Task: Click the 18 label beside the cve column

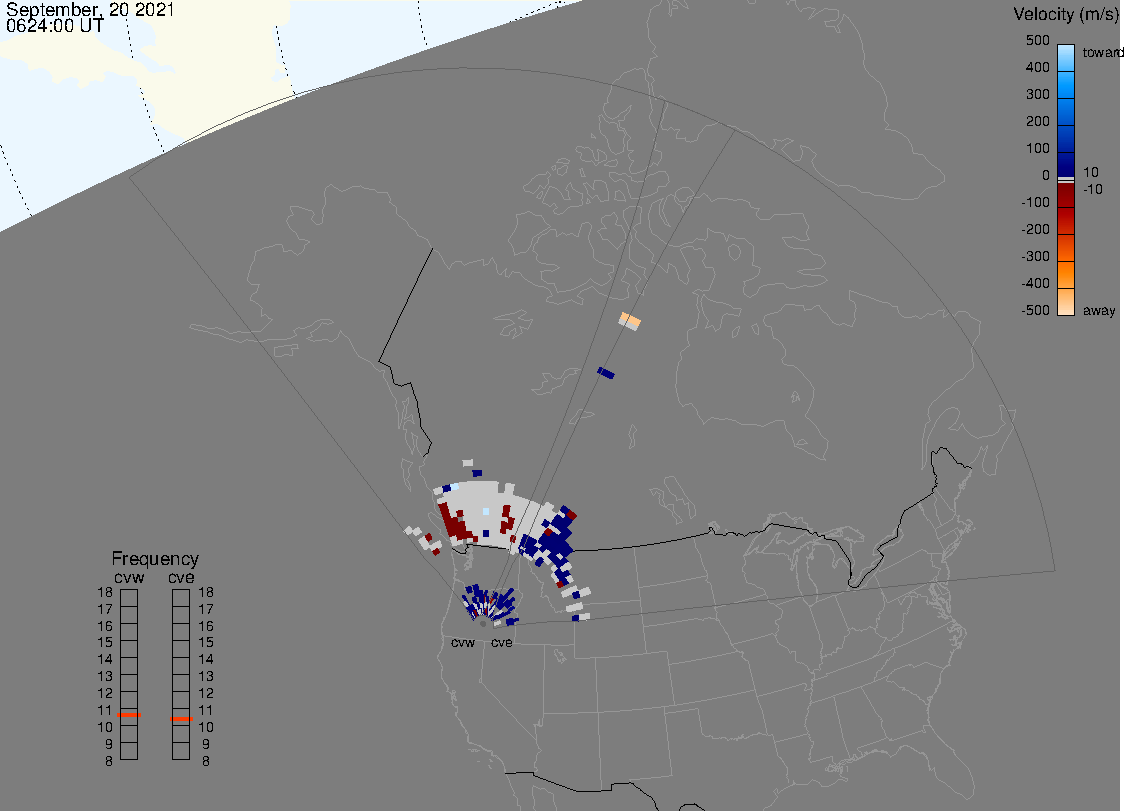Action: 206,592
